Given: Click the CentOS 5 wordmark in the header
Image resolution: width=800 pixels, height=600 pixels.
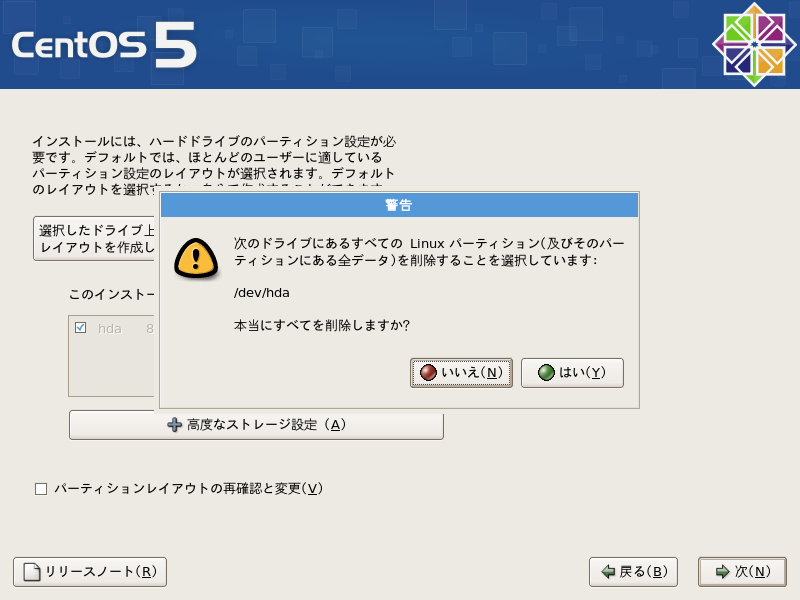Looking at the screenshot, I should pyautogui.click(x=104, y=45).
